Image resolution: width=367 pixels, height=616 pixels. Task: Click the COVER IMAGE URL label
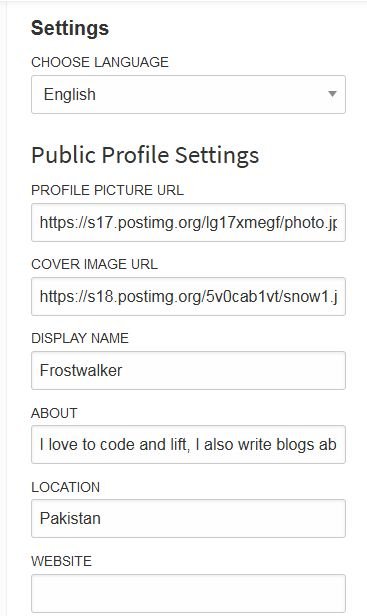94,264
